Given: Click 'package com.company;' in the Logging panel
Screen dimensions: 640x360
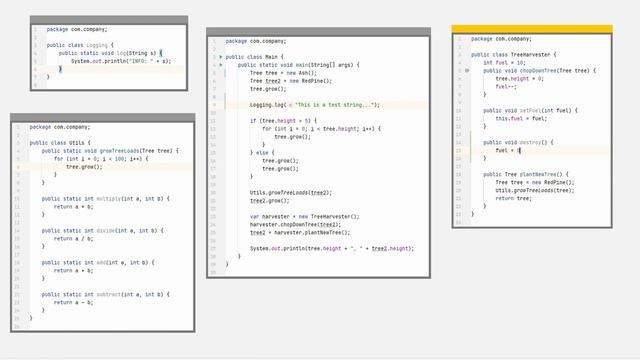Looking at the screenshot, I should point(77,29).
